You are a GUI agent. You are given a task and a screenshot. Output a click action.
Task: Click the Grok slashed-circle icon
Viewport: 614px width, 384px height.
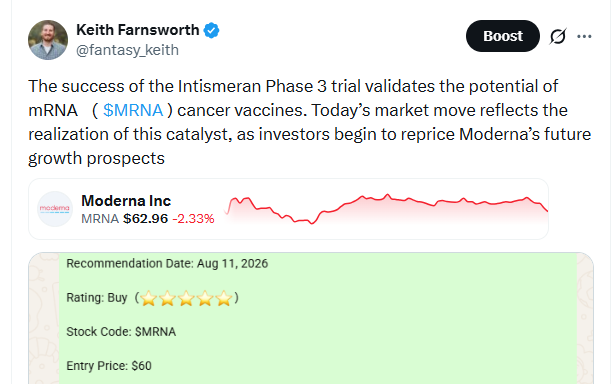pyautogui.click(x=558, y=36)
